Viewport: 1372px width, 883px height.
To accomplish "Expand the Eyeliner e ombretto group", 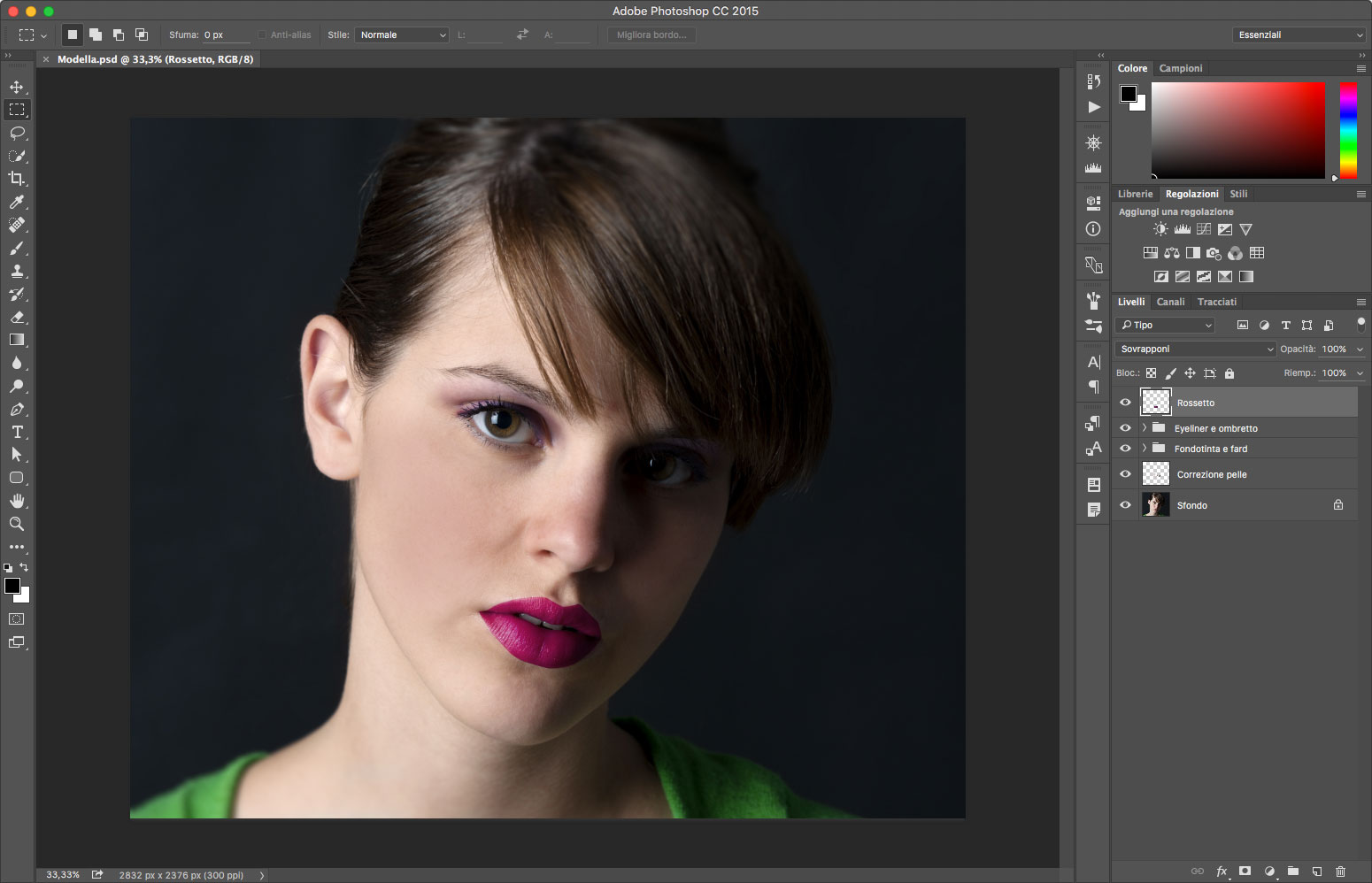I will pyautogui.click(x=1144, y=427).
